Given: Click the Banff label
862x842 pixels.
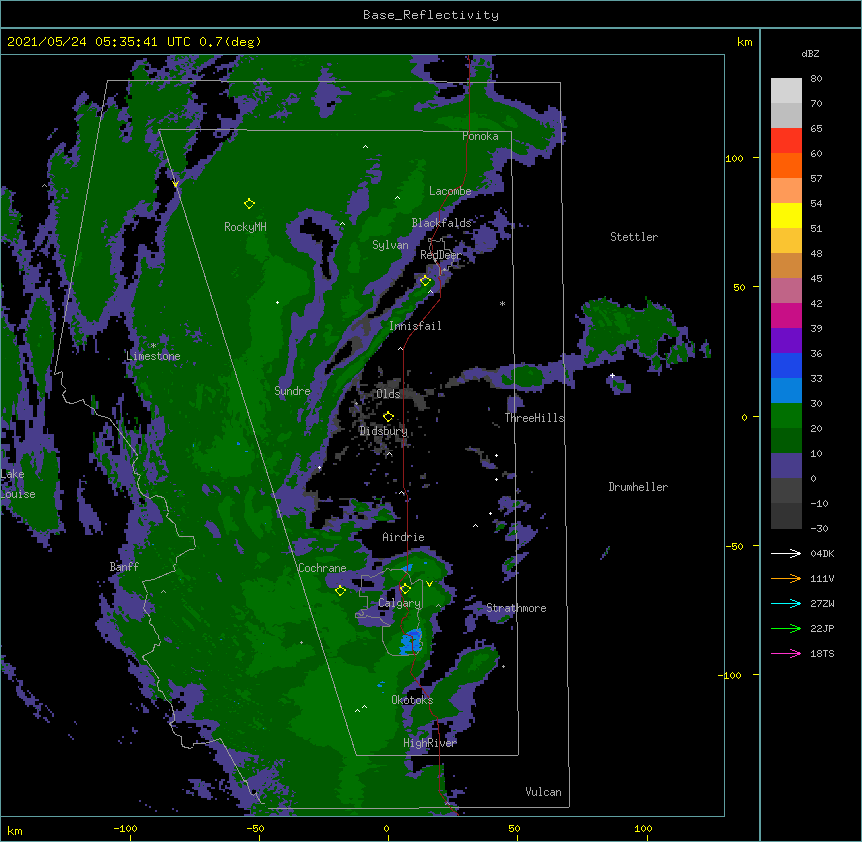Looking at the screenshot, I should tap(124, 567).
